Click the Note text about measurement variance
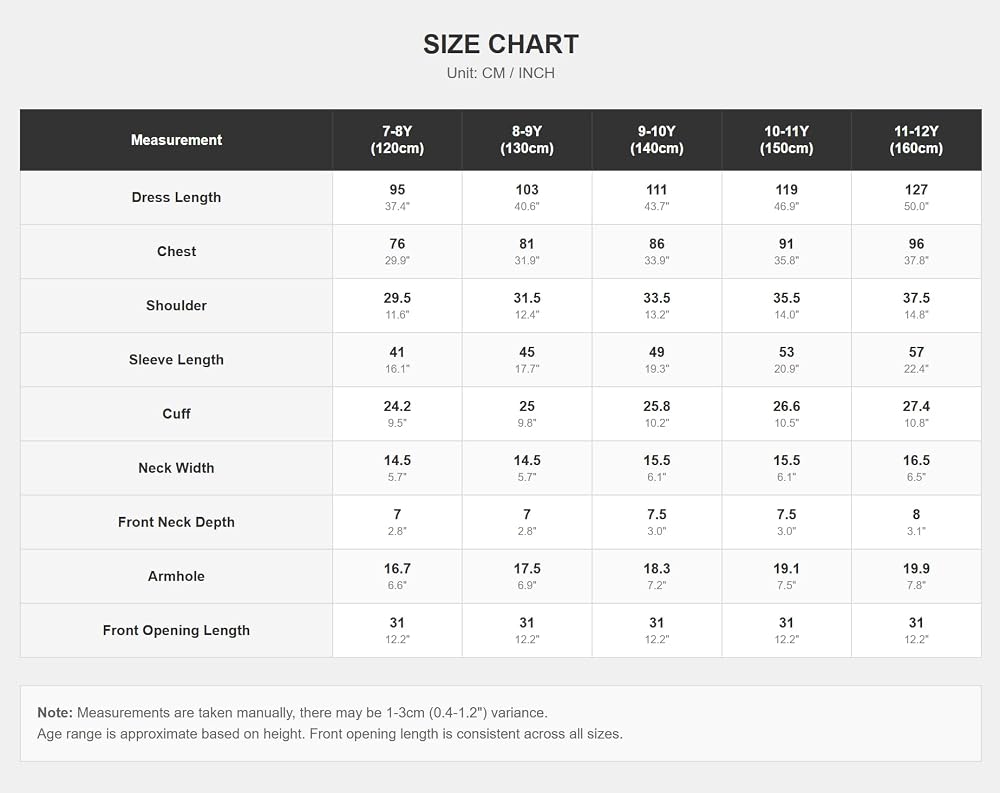The image size is (1000, 793). (292, 713)
